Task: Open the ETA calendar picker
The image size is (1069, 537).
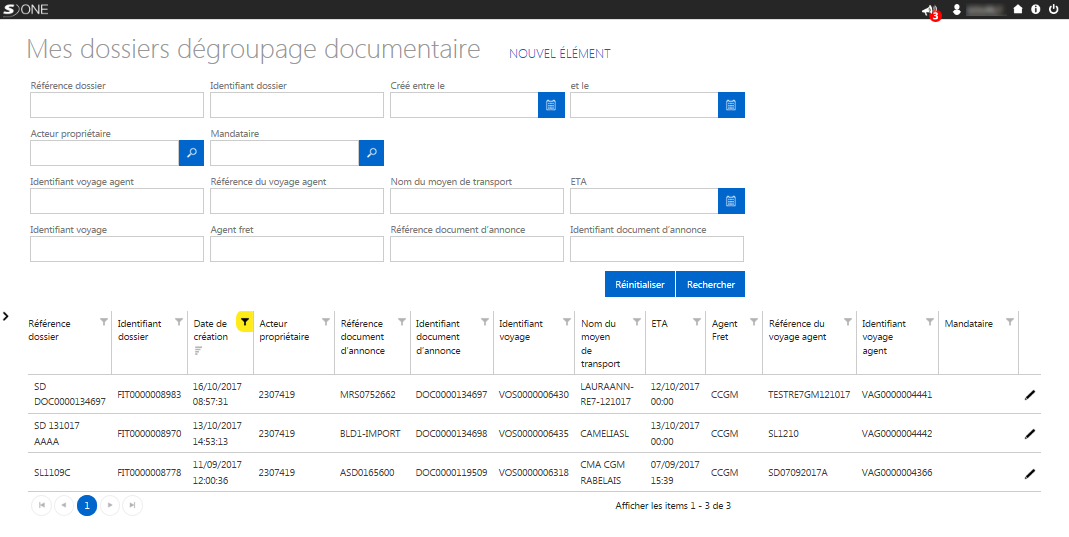Action: (731, 201)
